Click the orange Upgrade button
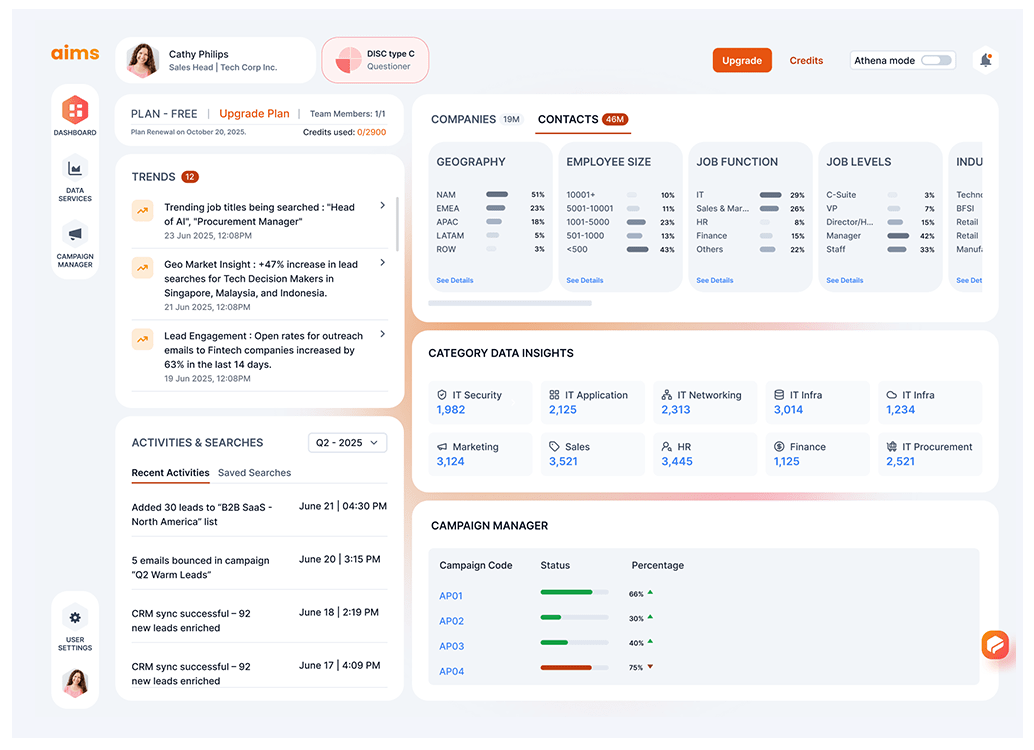The height and width of the screenshot is (750, 1034). click(742, 61)
